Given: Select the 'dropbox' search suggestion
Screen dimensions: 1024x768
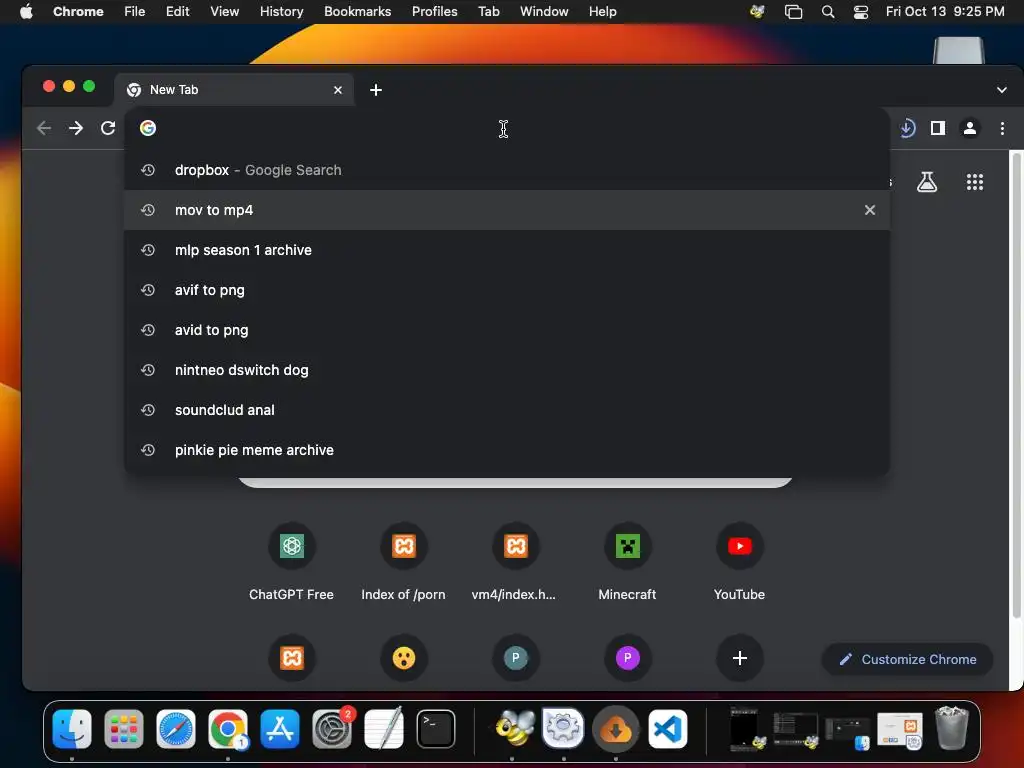Looking at the screenshot, I should [x=507, y=170].
